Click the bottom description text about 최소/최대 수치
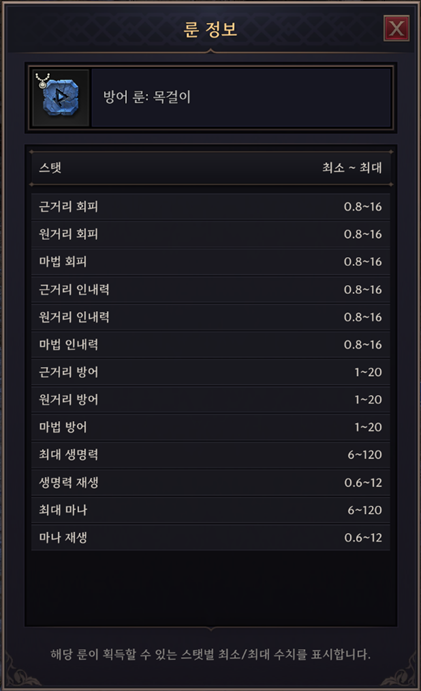421x691 pixels. pyautogui.click(x=210, y=654)
